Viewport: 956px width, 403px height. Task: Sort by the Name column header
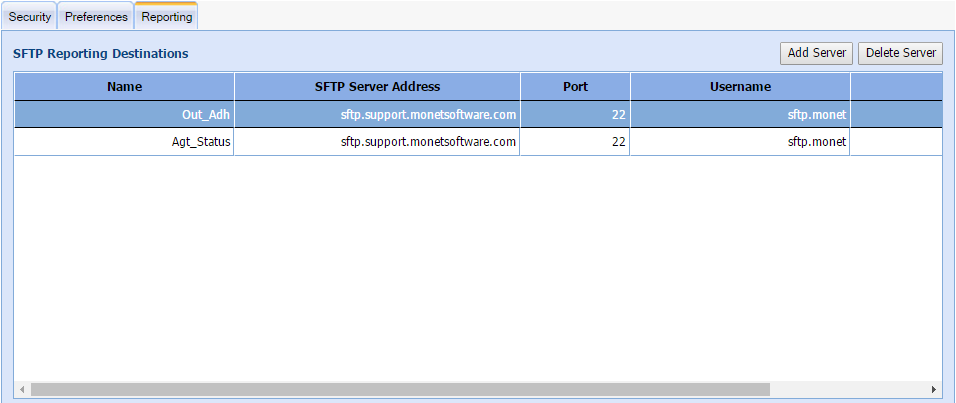click(124, 87)
